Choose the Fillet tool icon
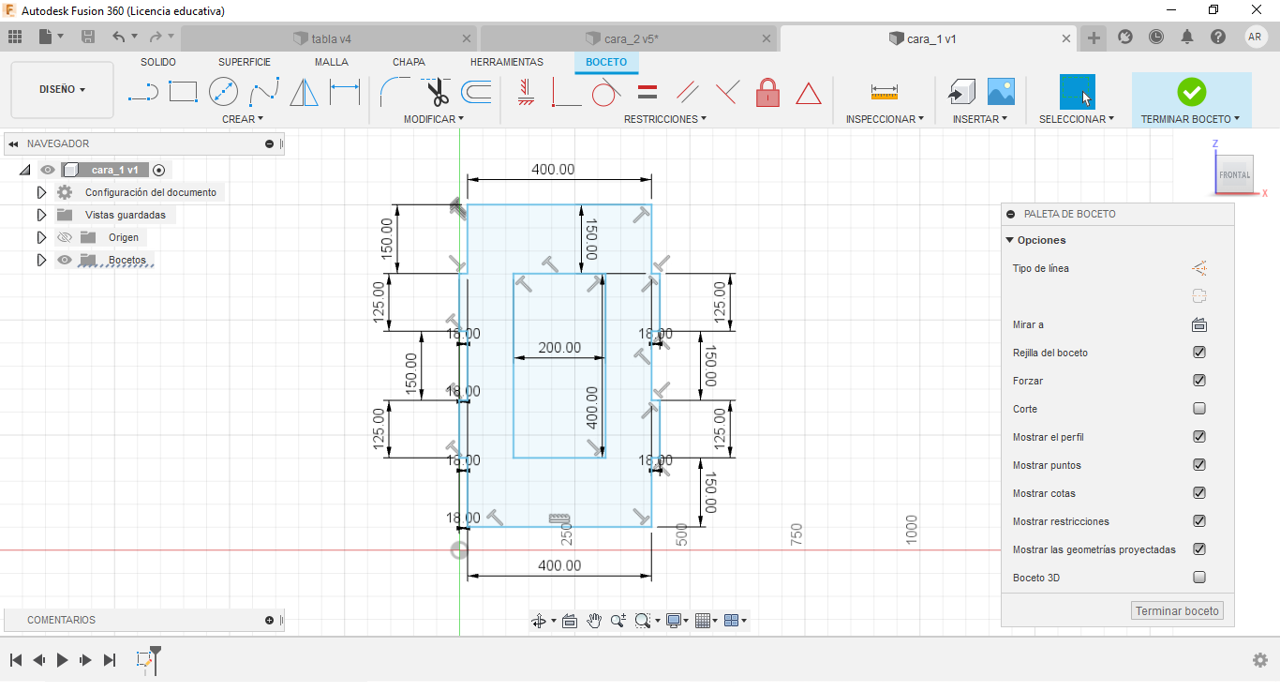1280x682 pixels. coord(394,93)
